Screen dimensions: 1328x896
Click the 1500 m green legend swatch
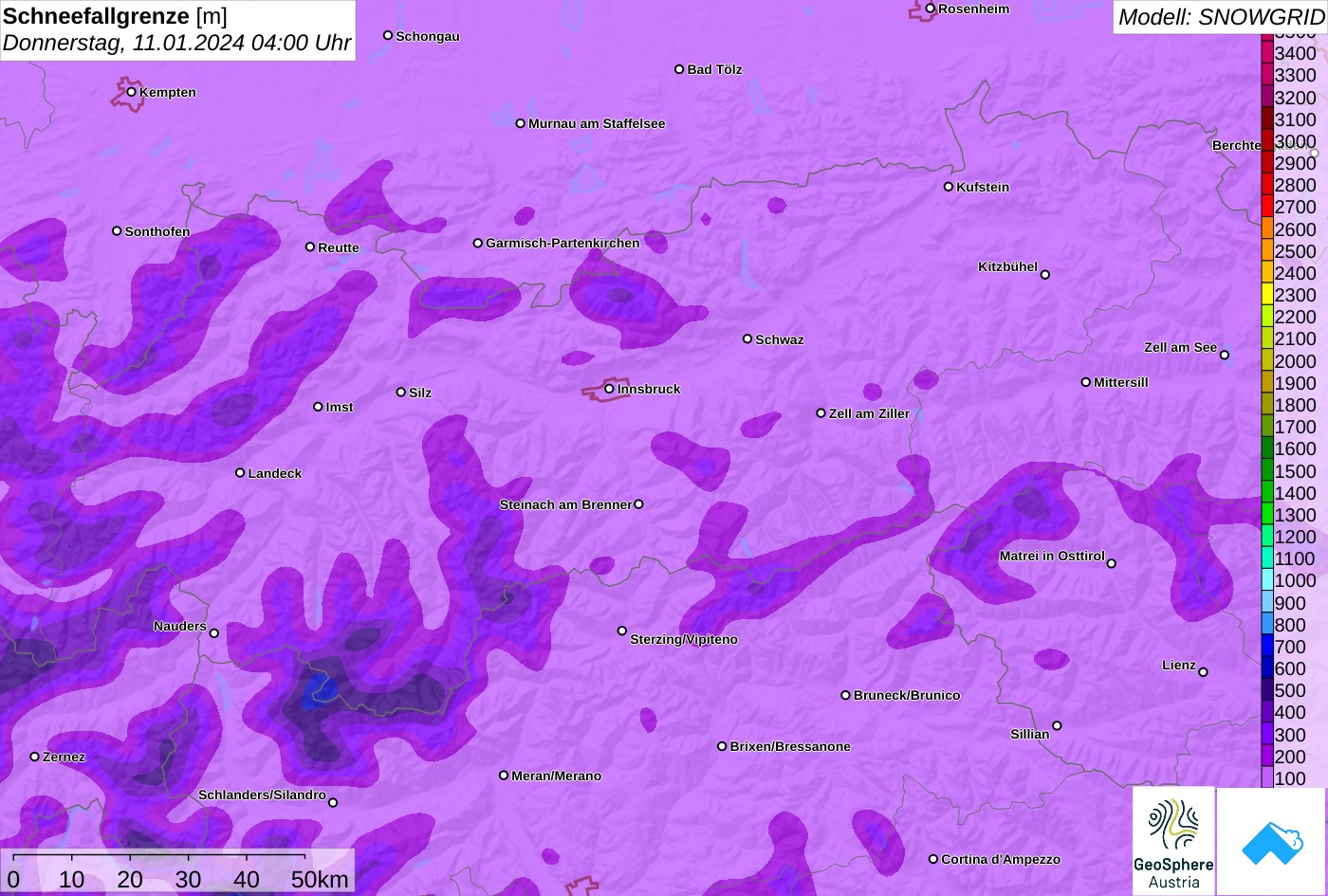coord(1267,470)
